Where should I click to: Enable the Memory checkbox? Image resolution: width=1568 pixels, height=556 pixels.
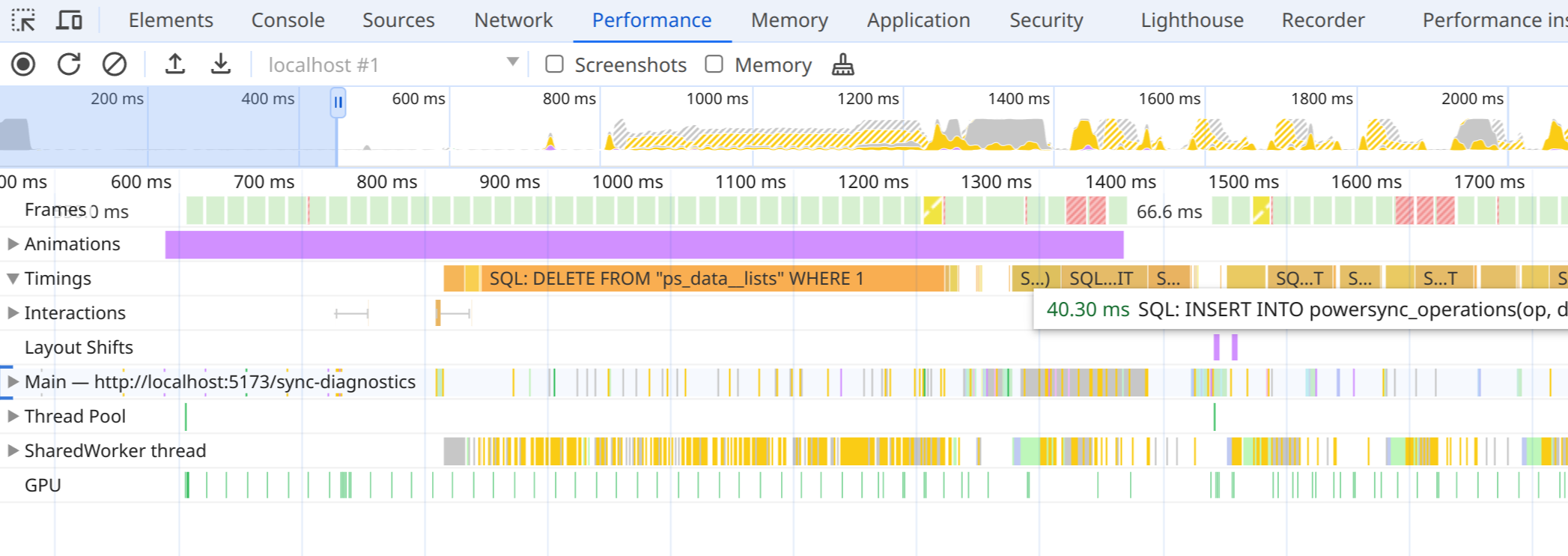click(x=714, y=64)
